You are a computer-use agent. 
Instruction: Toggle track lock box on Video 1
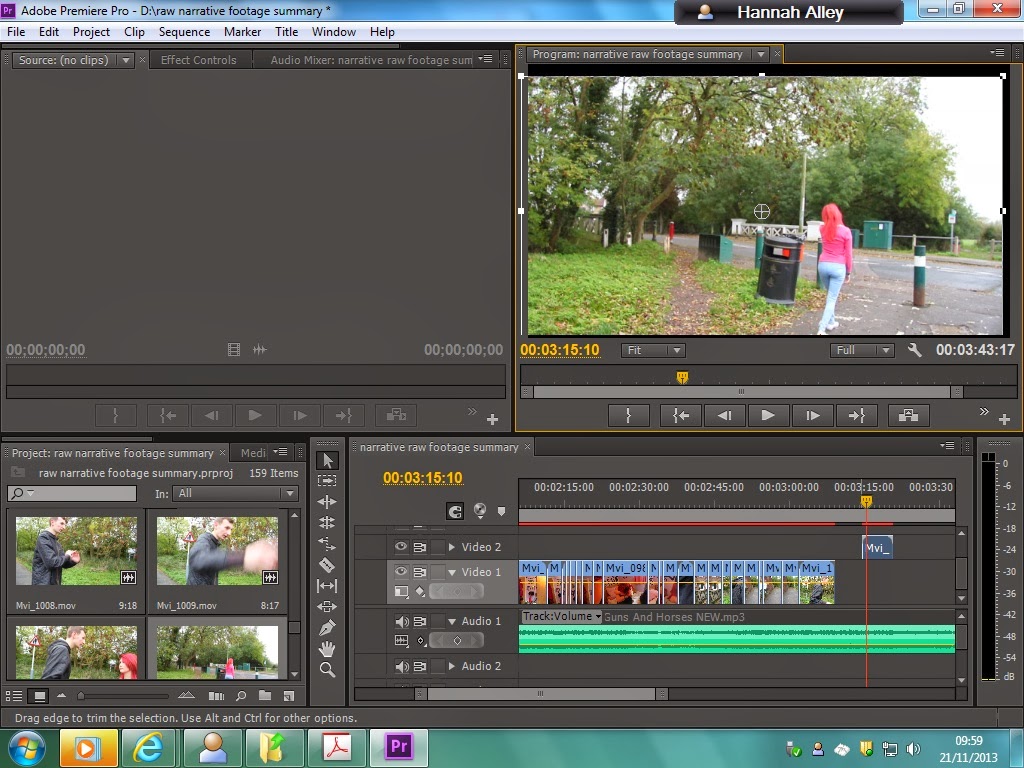coord(438,571)
